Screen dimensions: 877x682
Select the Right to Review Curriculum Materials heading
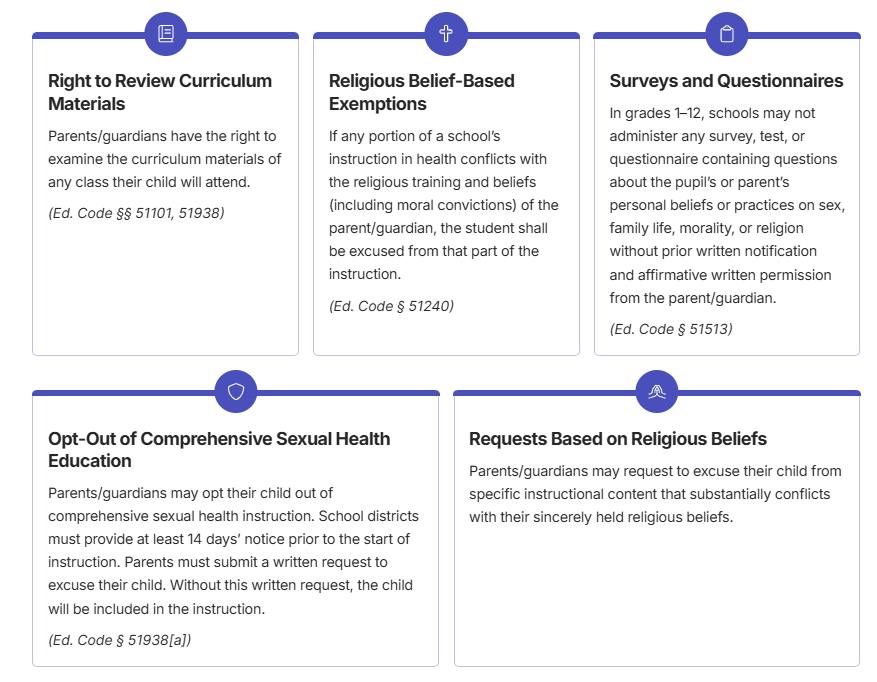pyautogui.click(x=160, y=92)
